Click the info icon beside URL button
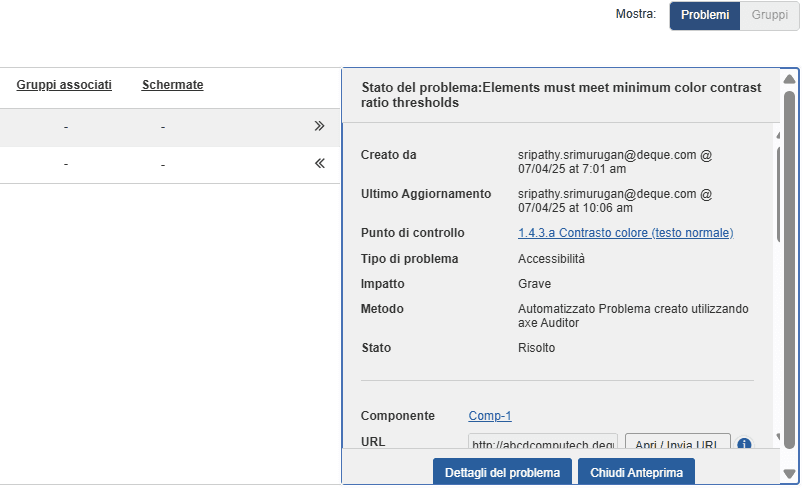Viewport: 803px width, 490px height. point(744,443)
